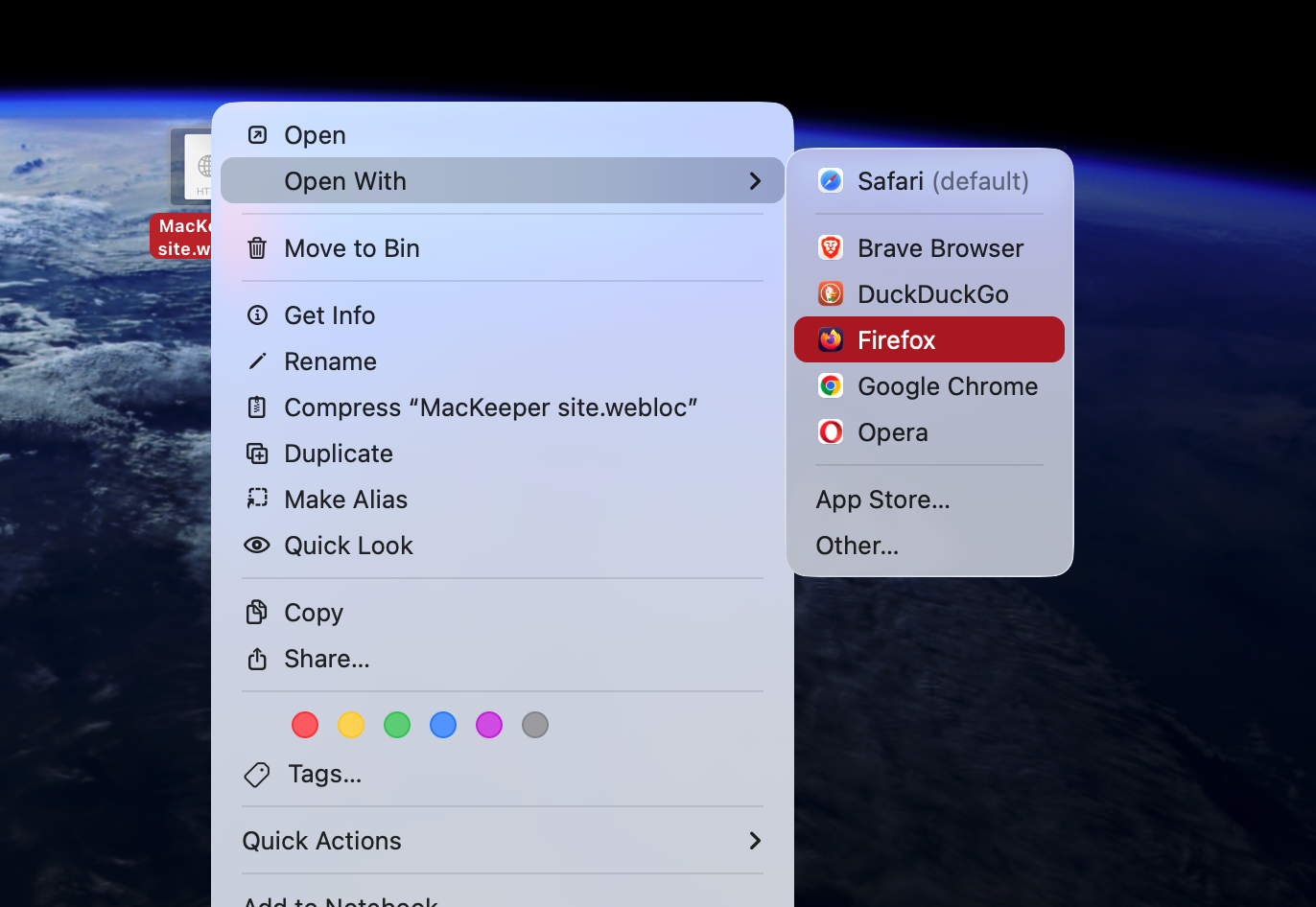Click the Duplicate plus-square icon
The height and width of the screenshot is (907, 1316).
point(257,453)
